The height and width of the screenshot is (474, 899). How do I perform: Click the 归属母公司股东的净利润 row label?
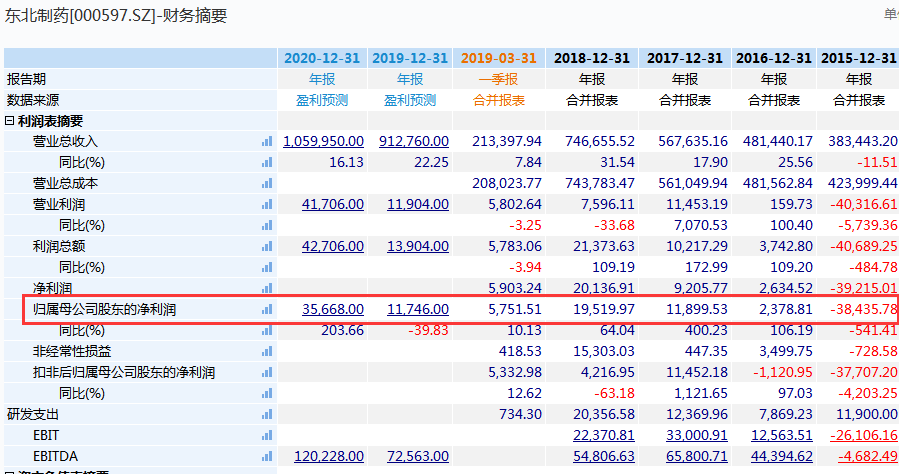pos(104,310)
